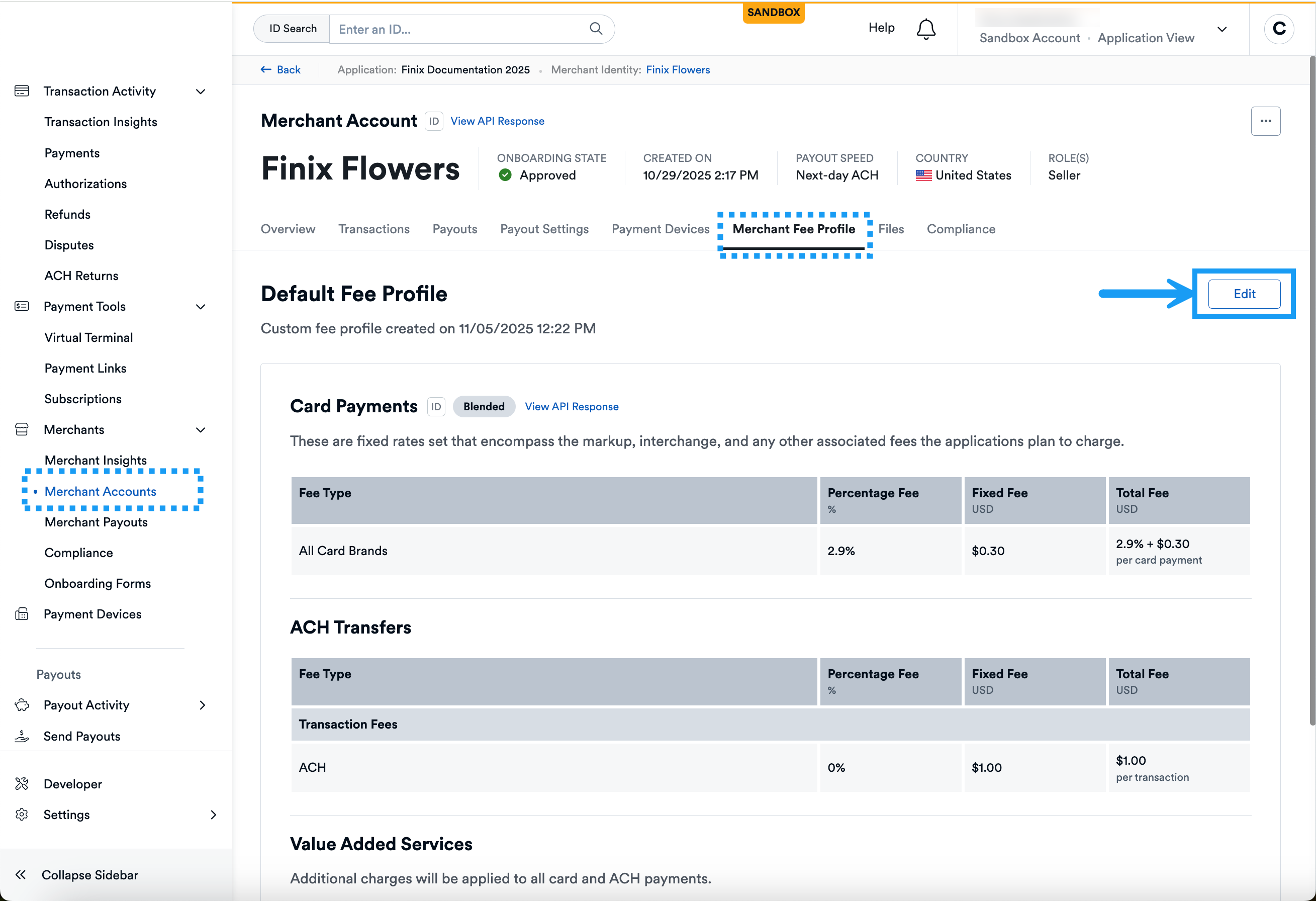Click the Payment Devices sidebar icon
The image size is (1316, 901).
[x=22, y=614]
